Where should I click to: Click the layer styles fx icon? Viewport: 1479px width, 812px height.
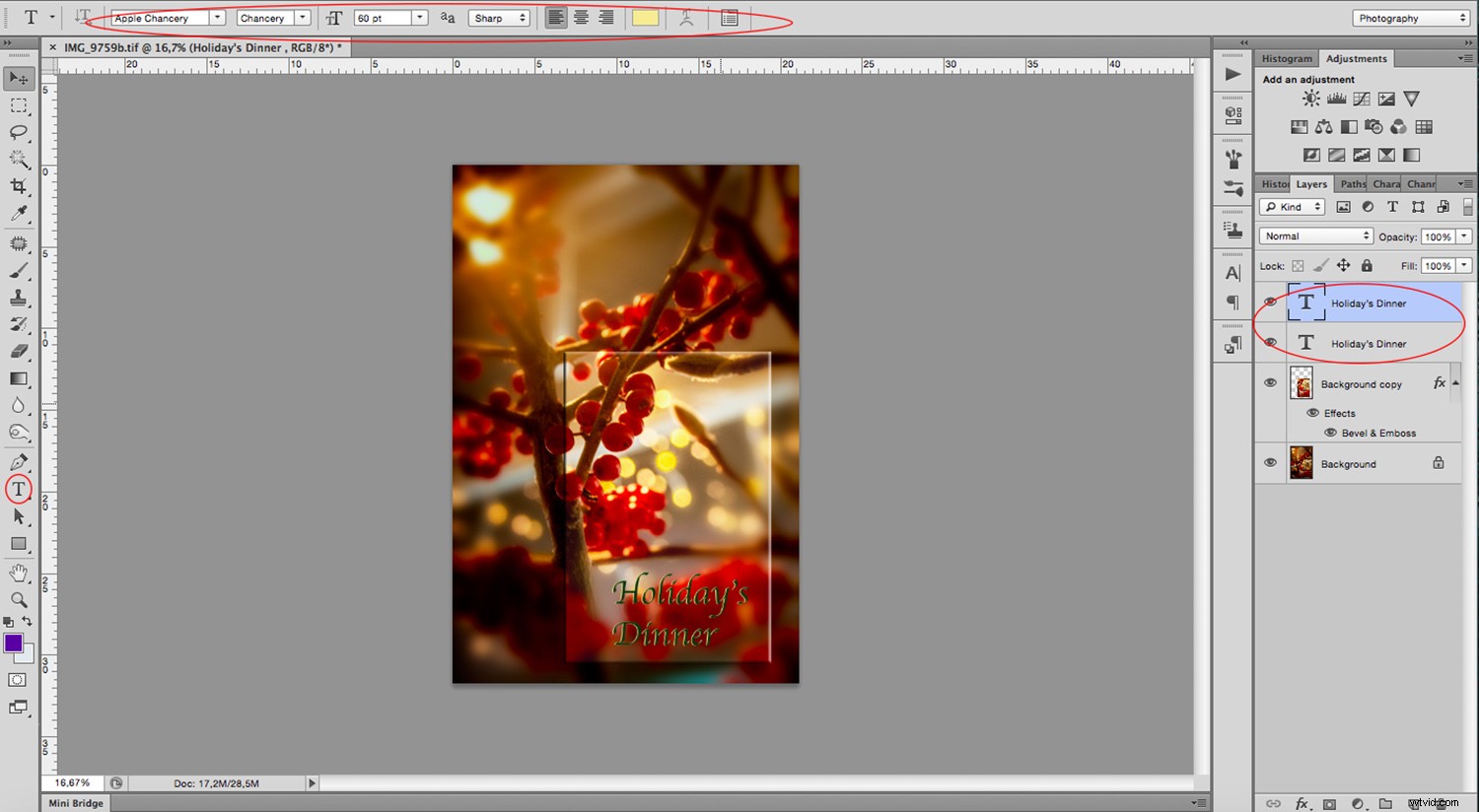click(1439, 381)
